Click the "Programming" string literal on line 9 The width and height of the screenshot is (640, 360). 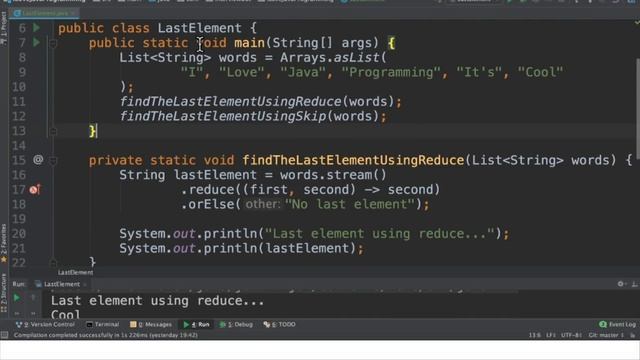coord(391,72)
